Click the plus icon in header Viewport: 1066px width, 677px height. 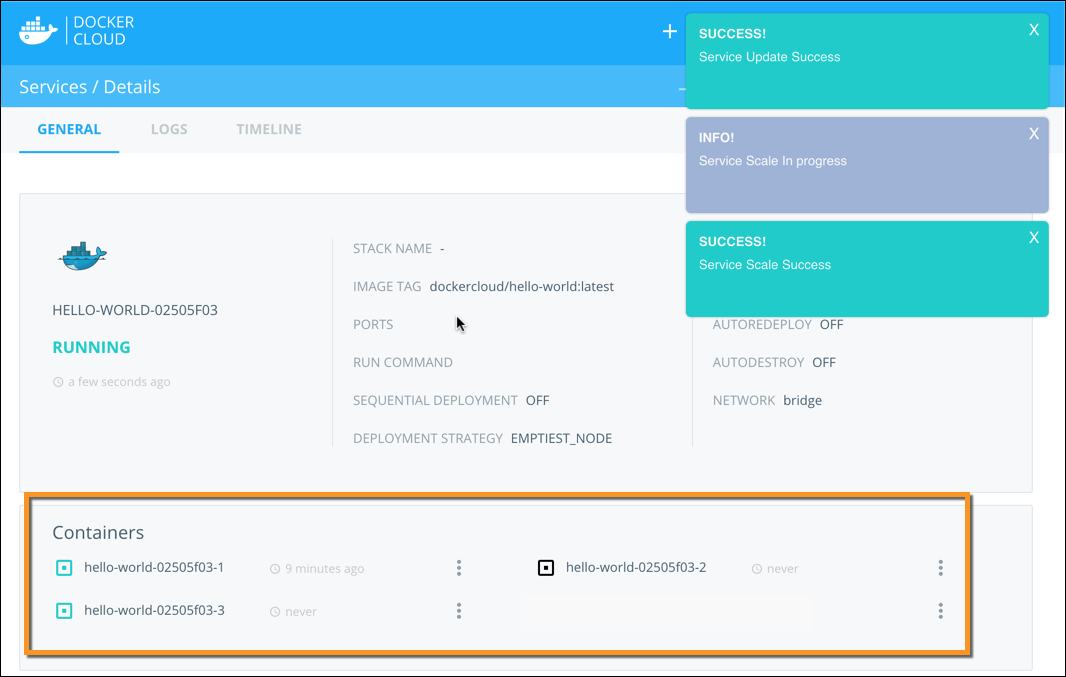coord(669,31)
